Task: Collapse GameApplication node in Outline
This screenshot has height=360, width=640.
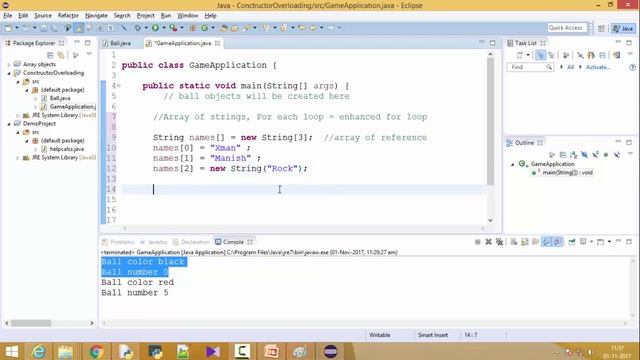Action: [513, 164]
